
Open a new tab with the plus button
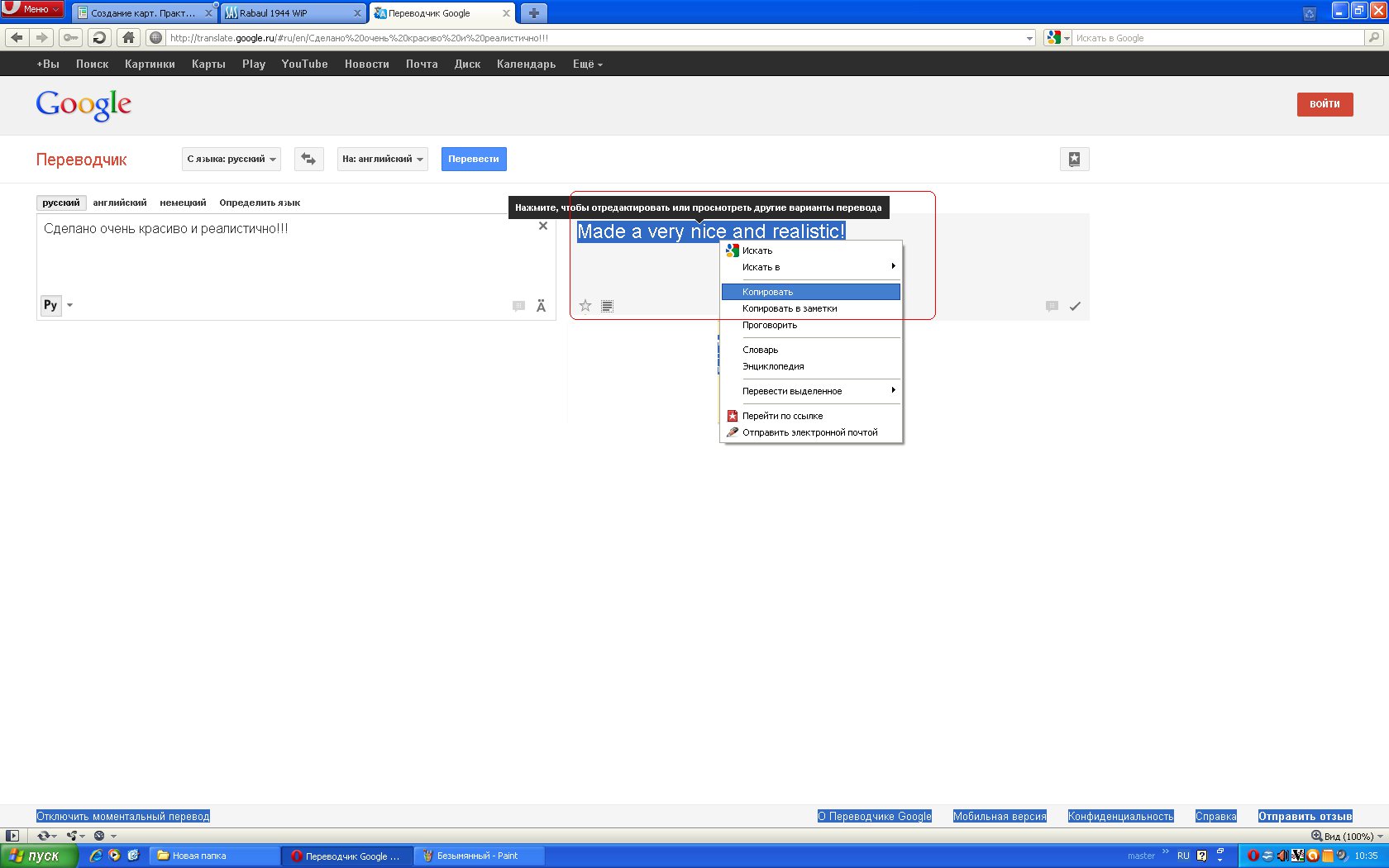(x=533, y=13)
